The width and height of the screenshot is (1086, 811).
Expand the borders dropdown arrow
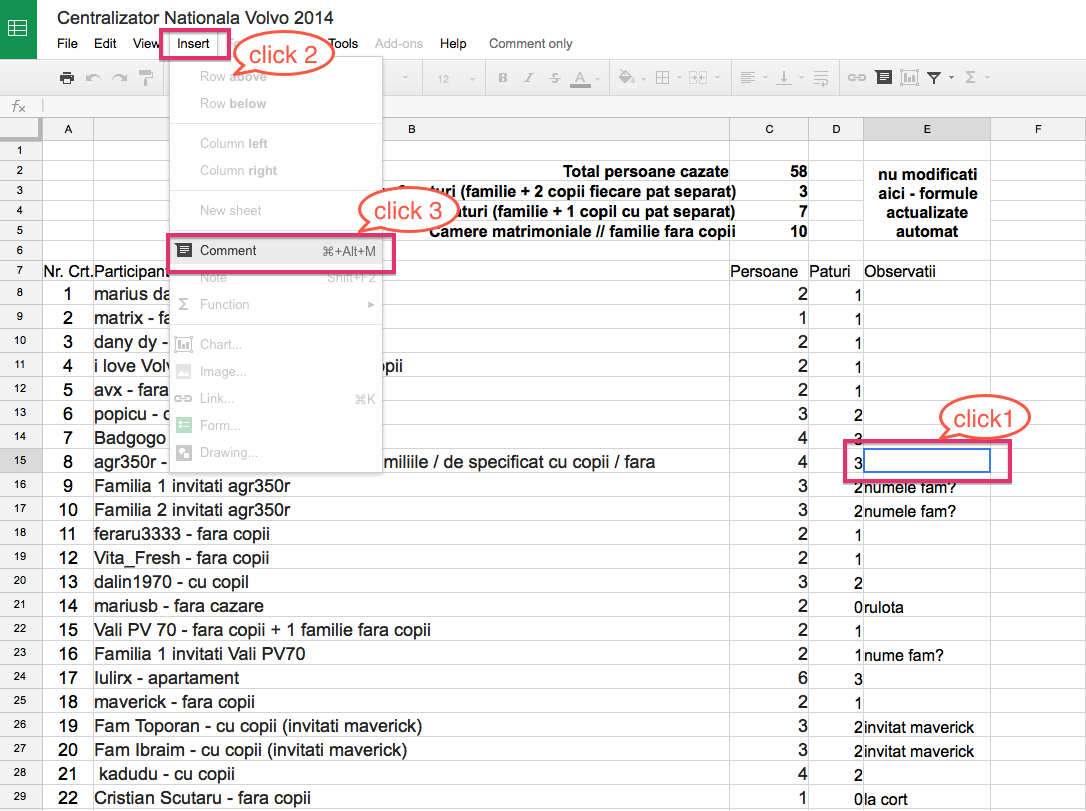point(679,78)
